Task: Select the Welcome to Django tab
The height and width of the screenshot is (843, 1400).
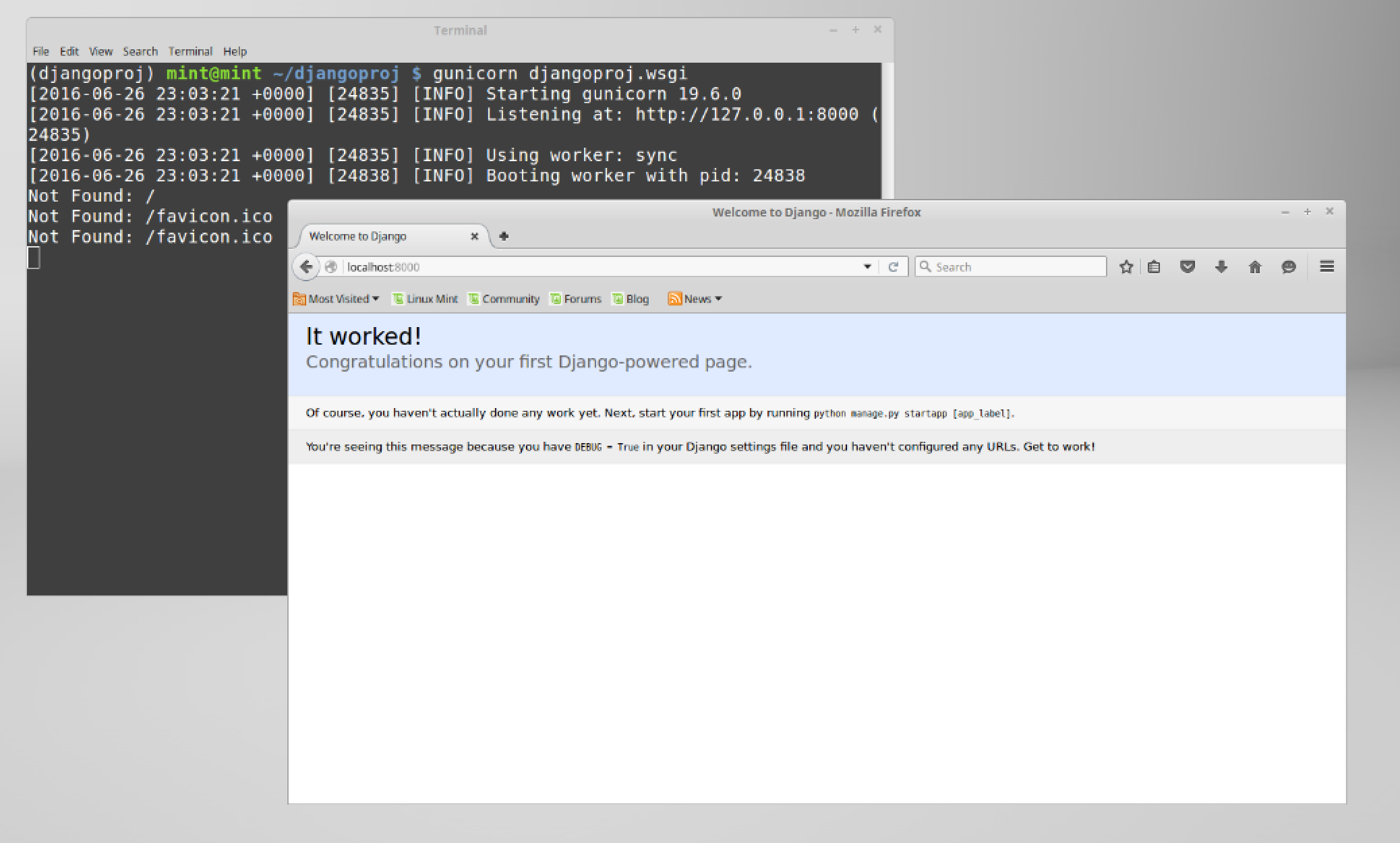Action: [385, 237]
